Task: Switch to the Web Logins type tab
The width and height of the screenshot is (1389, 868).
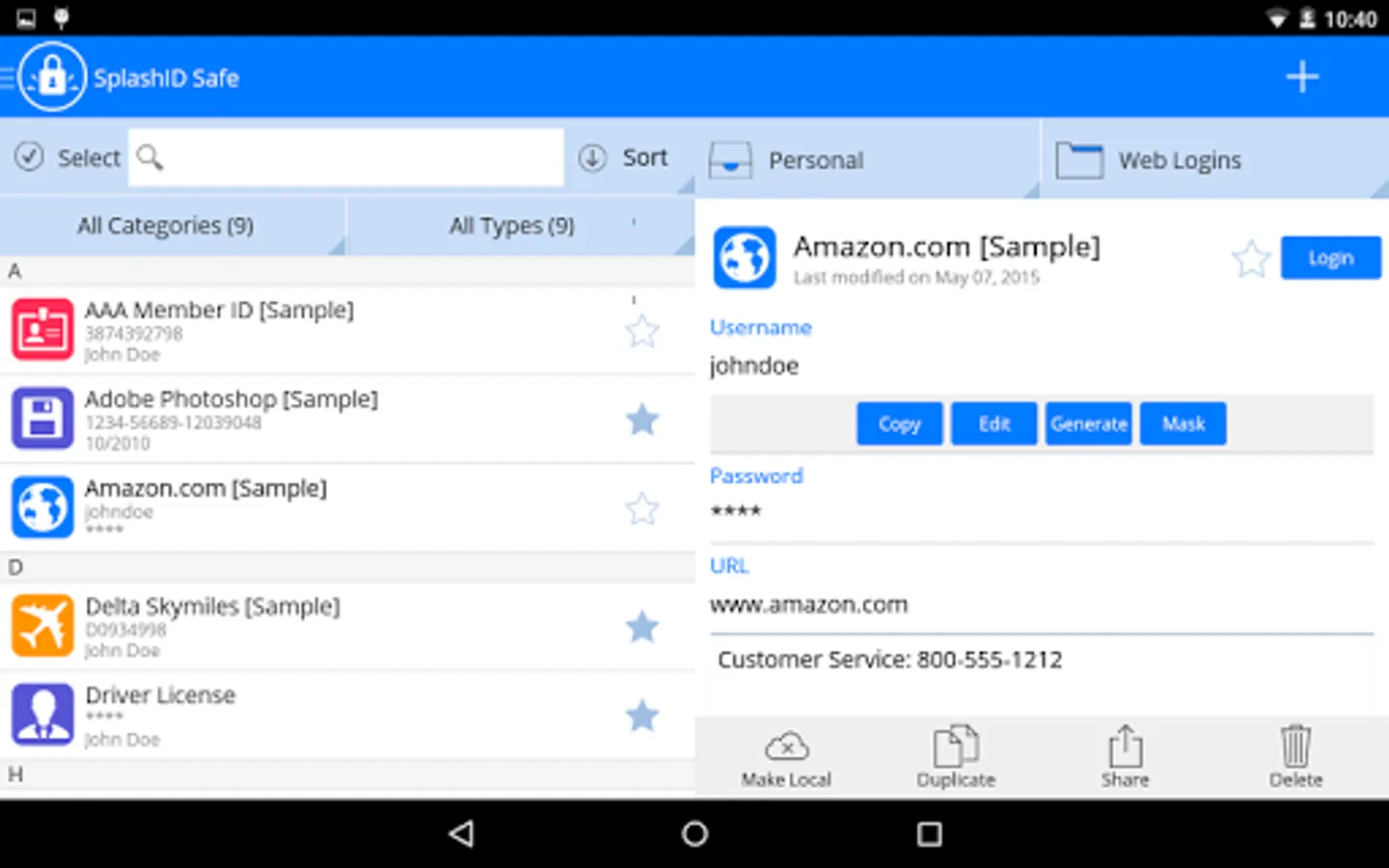Action: 1215,159
